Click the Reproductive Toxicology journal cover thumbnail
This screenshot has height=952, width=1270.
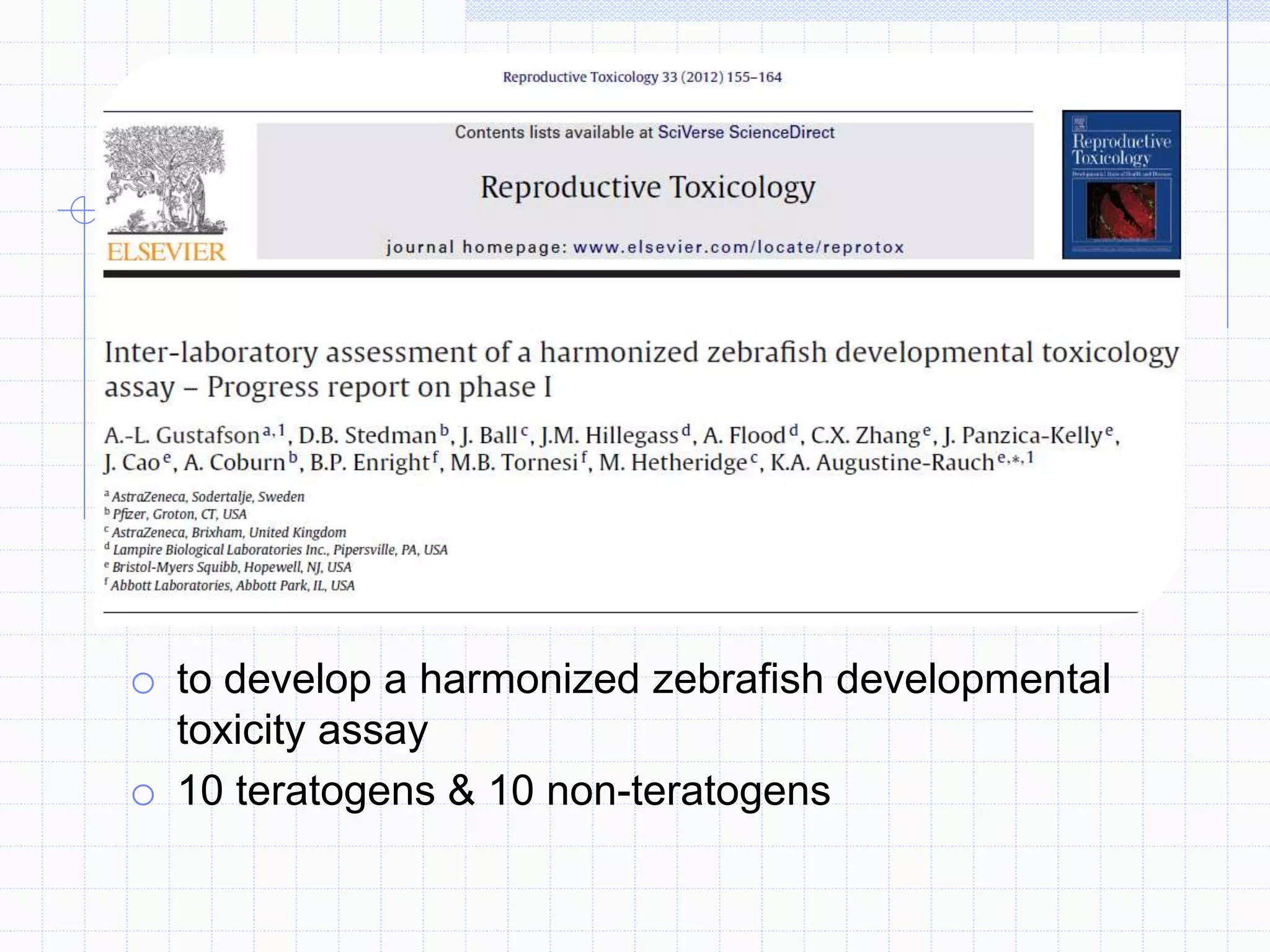1121,185
